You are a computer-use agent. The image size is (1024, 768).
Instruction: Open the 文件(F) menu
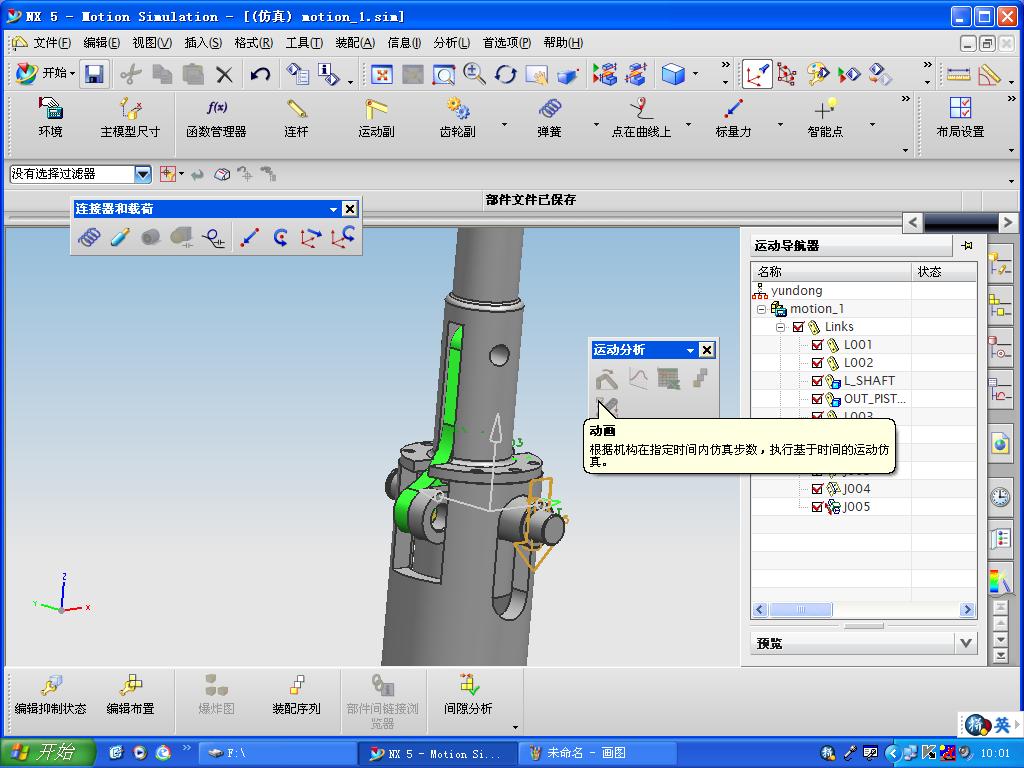(x=52, y=43)
